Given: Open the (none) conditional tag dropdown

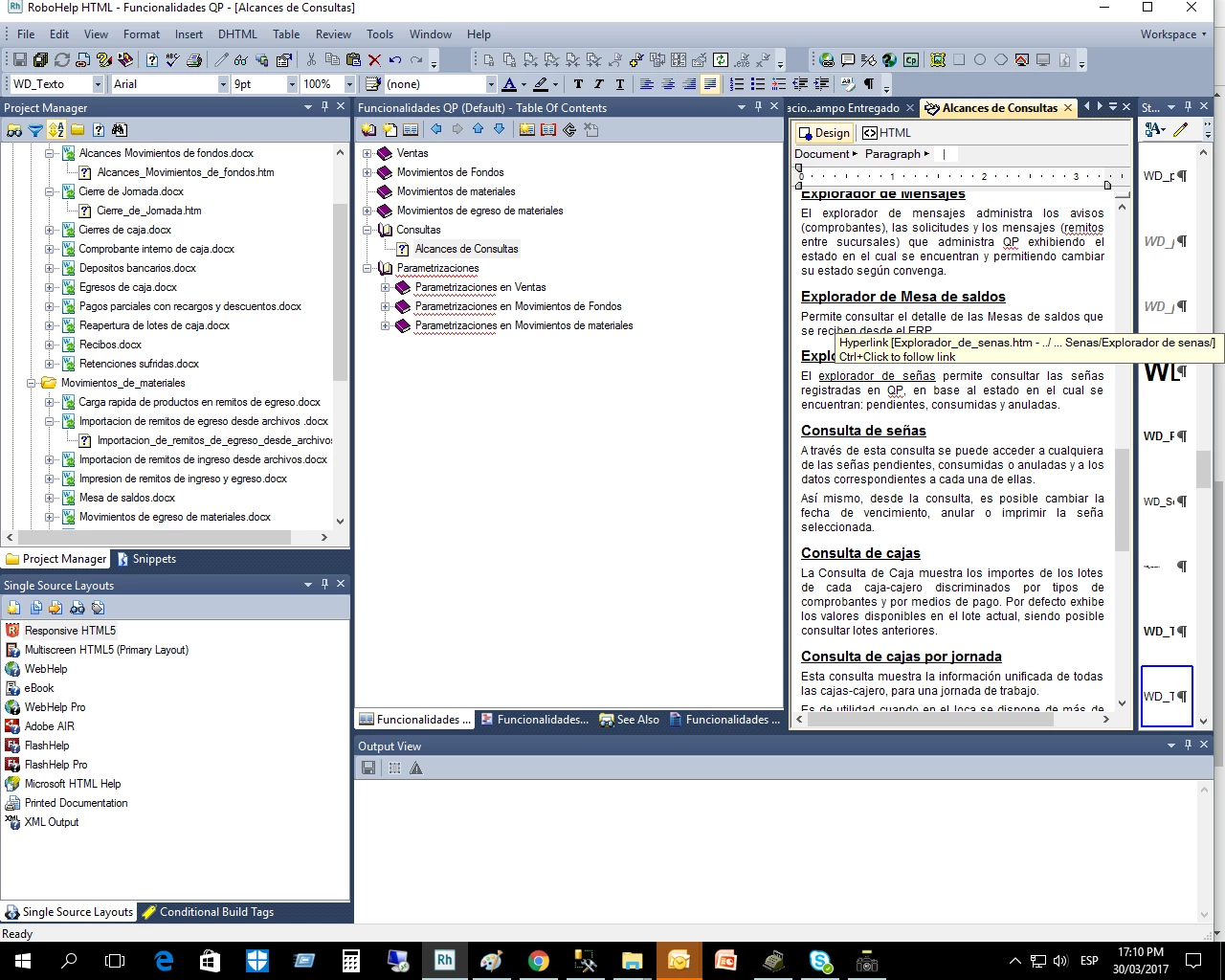Looking at the screenshot, I should (x=491, y=84).
